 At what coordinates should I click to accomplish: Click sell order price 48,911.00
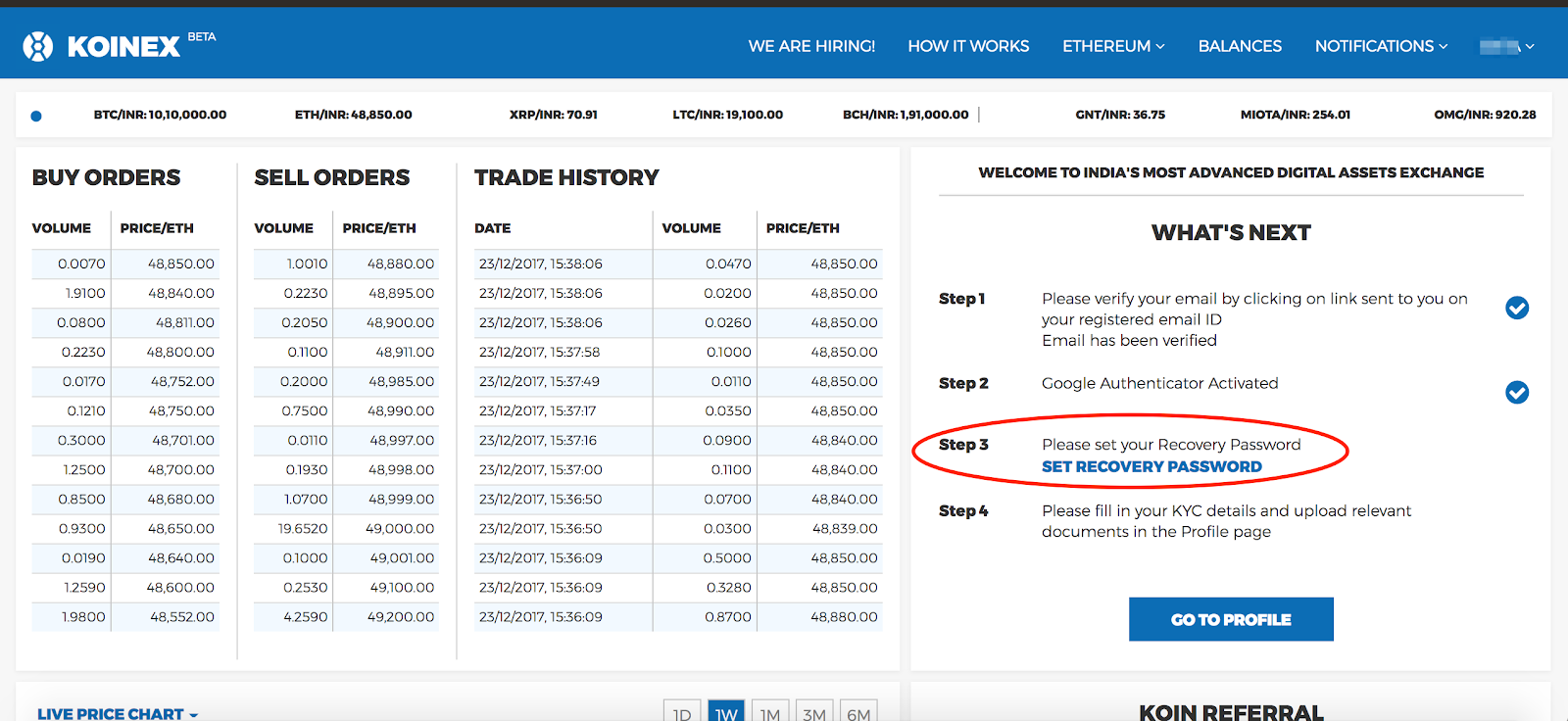pos(405,352)
